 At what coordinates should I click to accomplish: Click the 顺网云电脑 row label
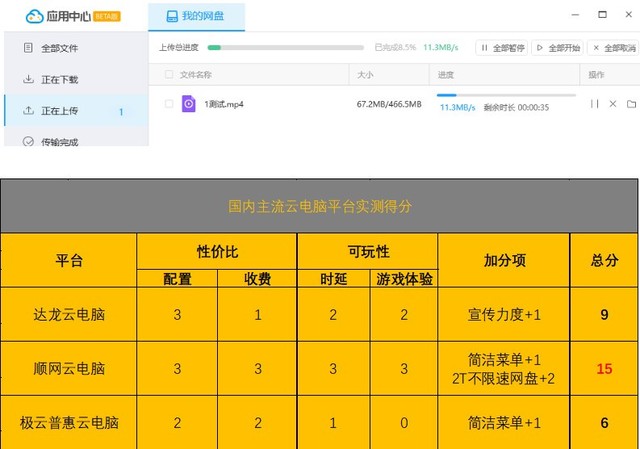69,369
